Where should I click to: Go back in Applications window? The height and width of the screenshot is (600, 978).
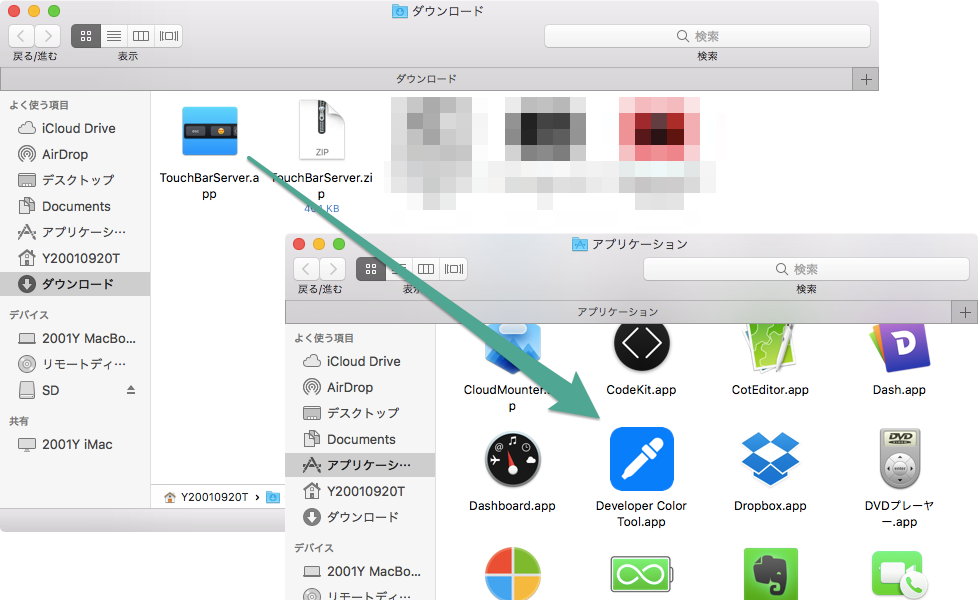(306, 269)
